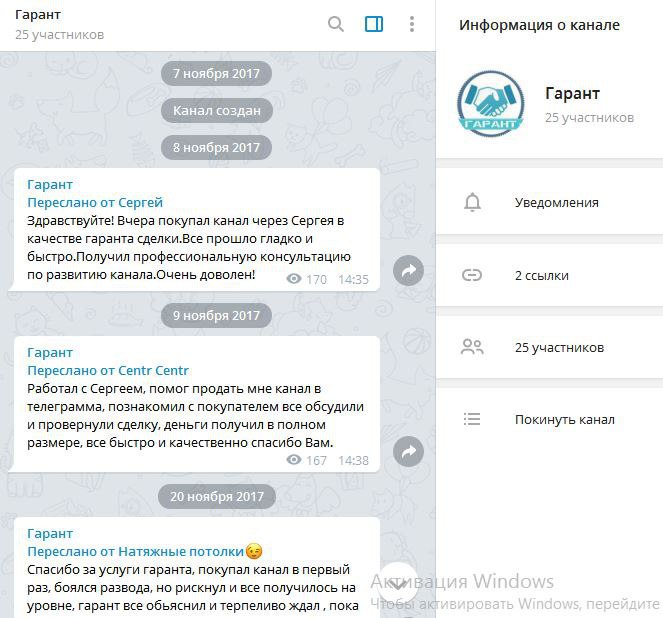Viewport: 663px width, 618px height.
Task: Click the bell notifications icon
Action: [472, 202]
